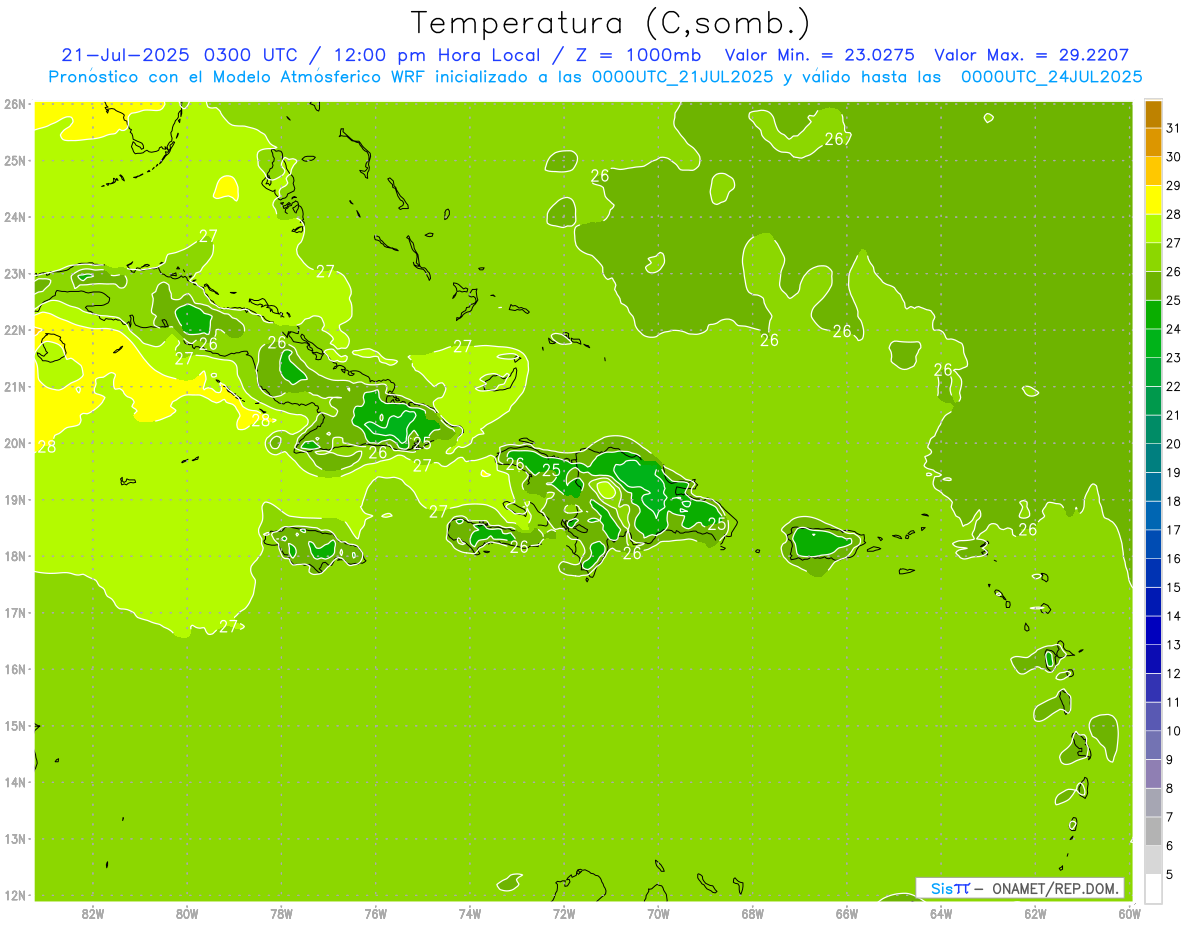1200x927 pixels.
Task: Click the '12N' latitude axis label
Action: pyautogui.click(x=14, y=895)
